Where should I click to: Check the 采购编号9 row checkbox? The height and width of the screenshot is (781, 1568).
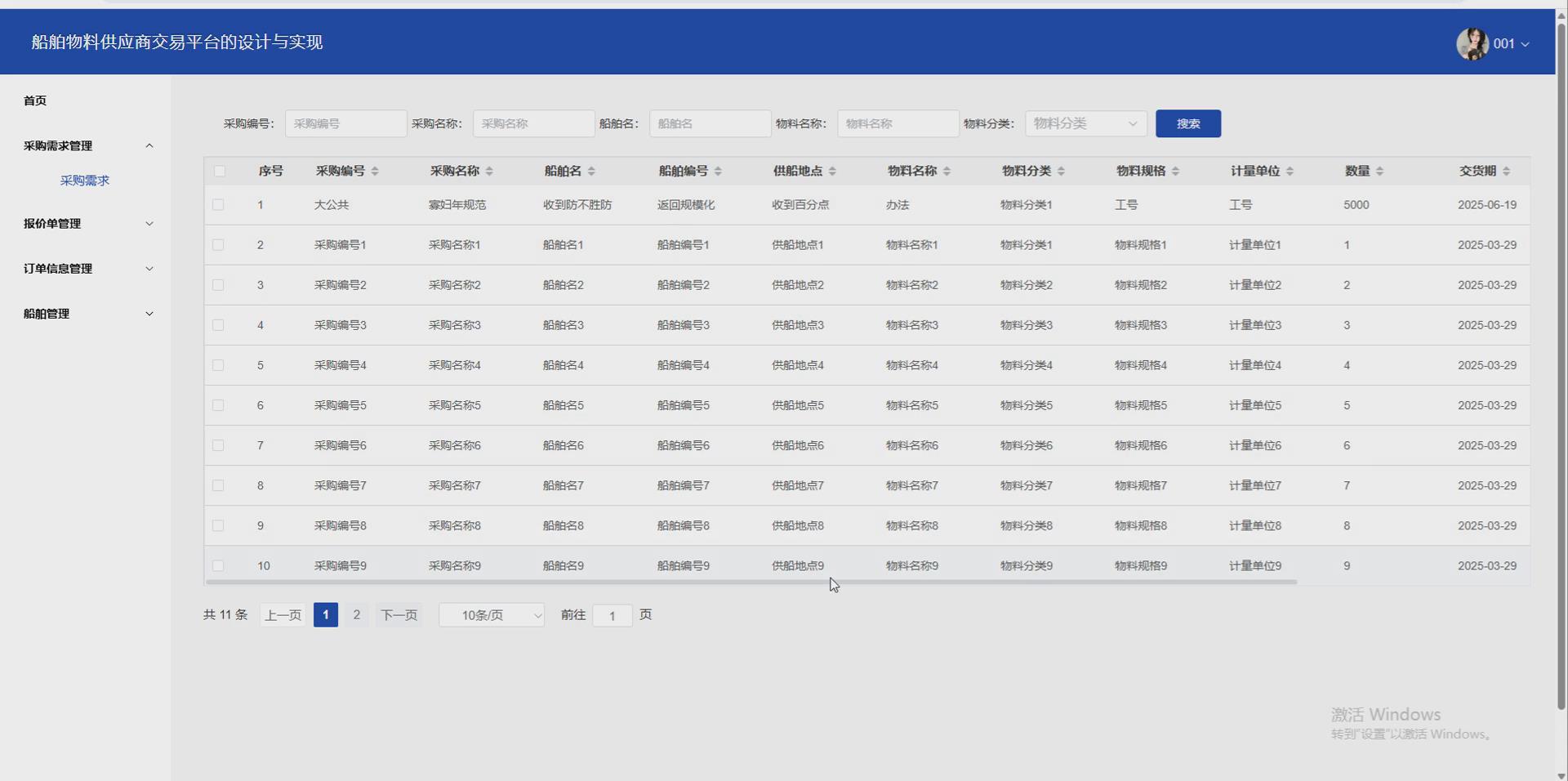(218, 565)
